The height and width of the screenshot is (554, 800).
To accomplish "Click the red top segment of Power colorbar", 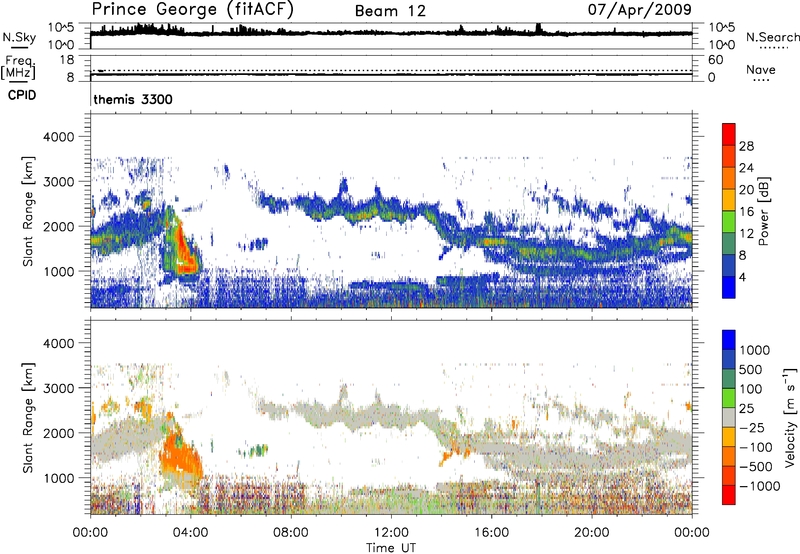I will 729,133.
